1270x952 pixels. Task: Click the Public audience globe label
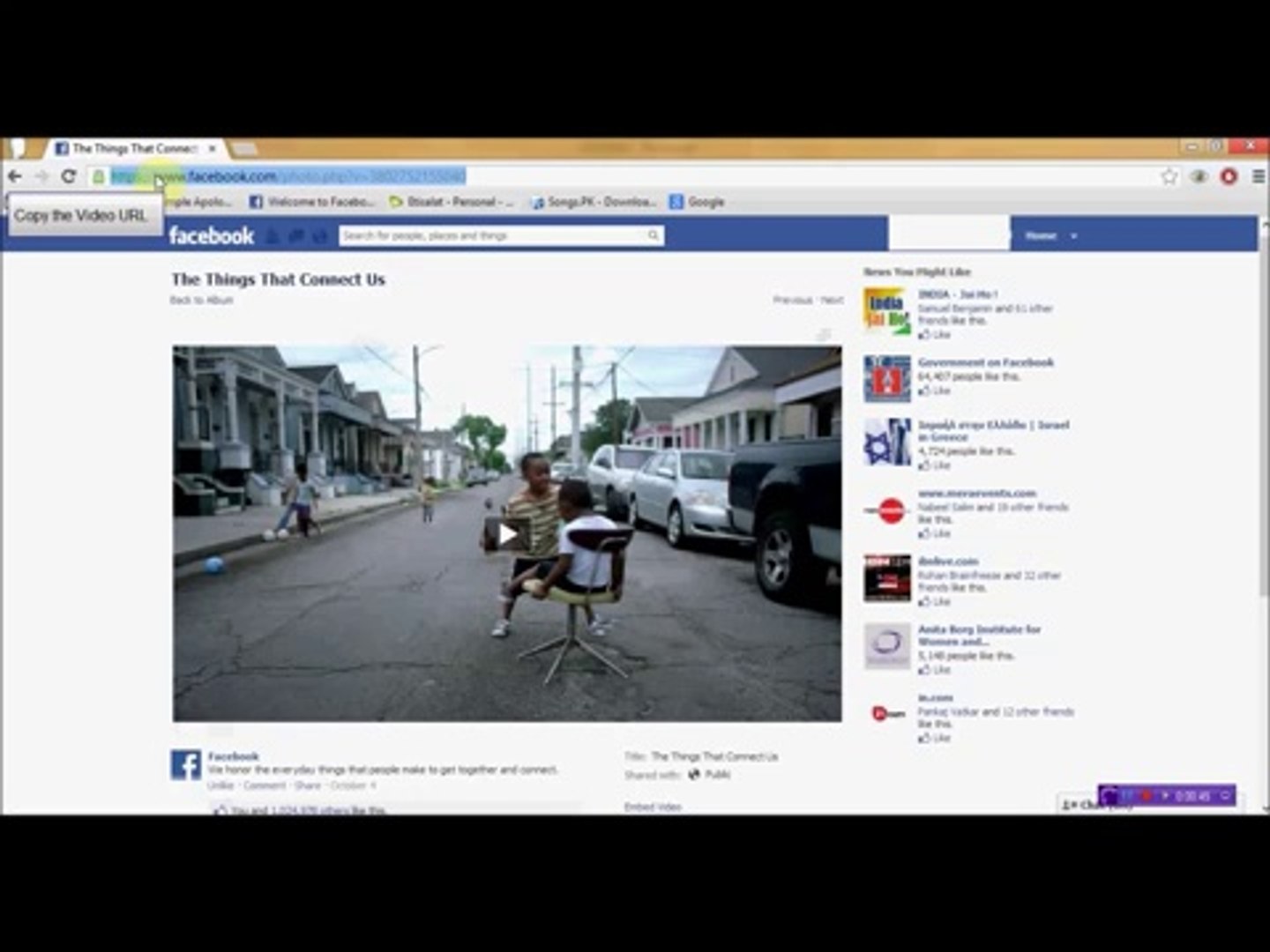click(710, 775)
